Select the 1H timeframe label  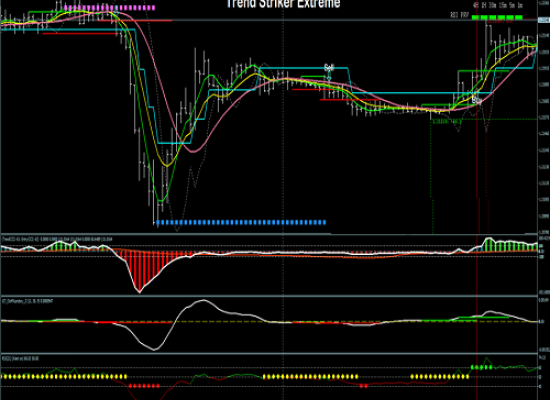coord(484,5)
